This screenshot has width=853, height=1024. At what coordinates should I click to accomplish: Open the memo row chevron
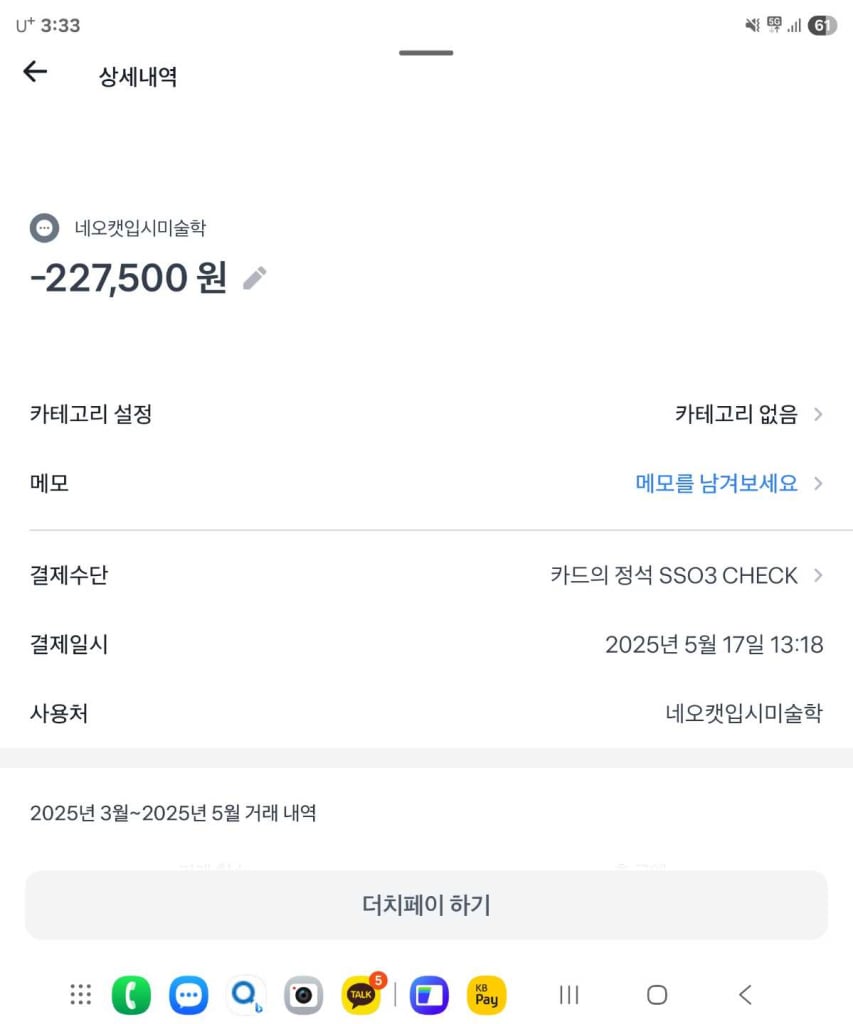click(818, 483)
